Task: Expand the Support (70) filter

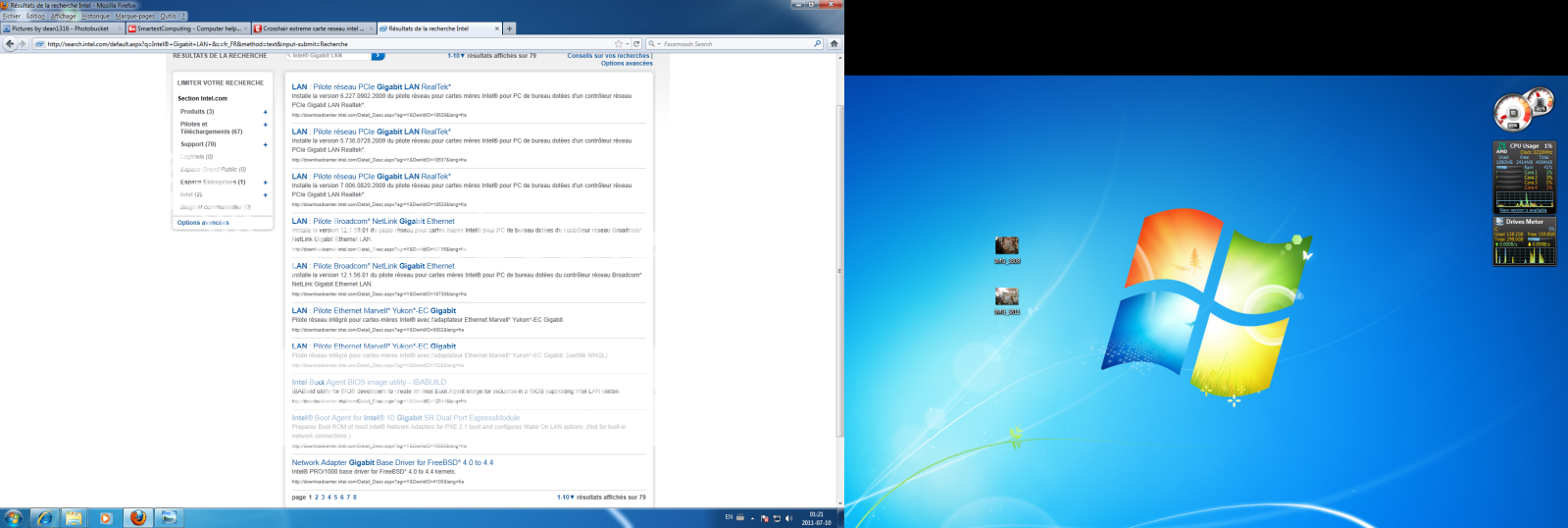Action: [x=265, y=145]
